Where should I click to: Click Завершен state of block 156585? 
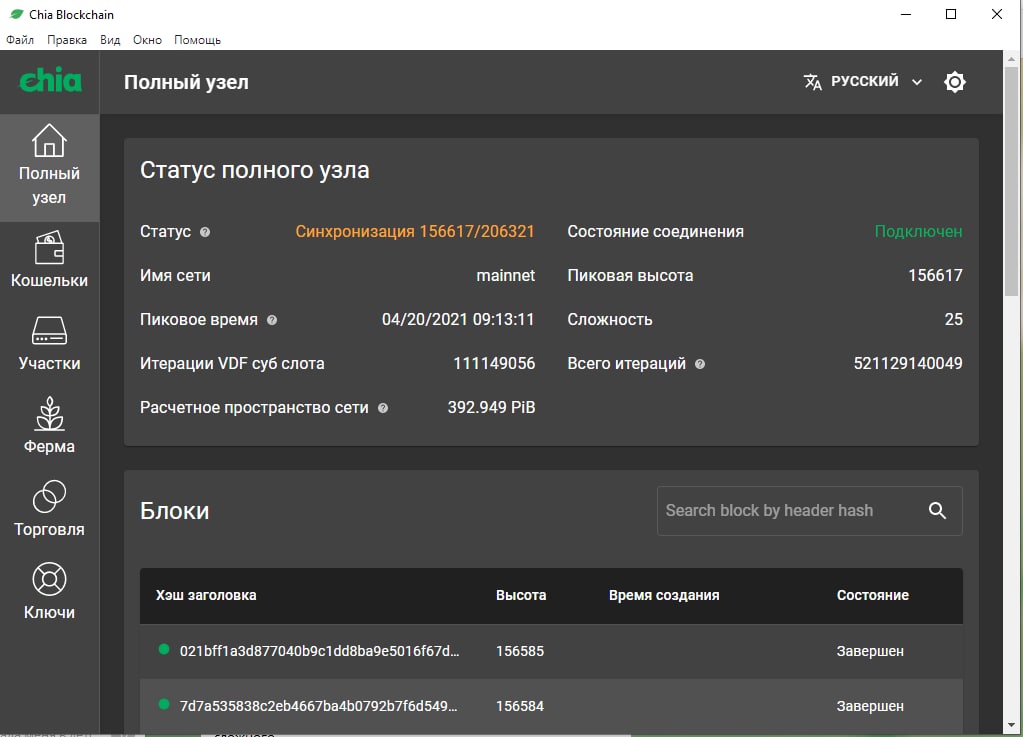tap(870, 651)
